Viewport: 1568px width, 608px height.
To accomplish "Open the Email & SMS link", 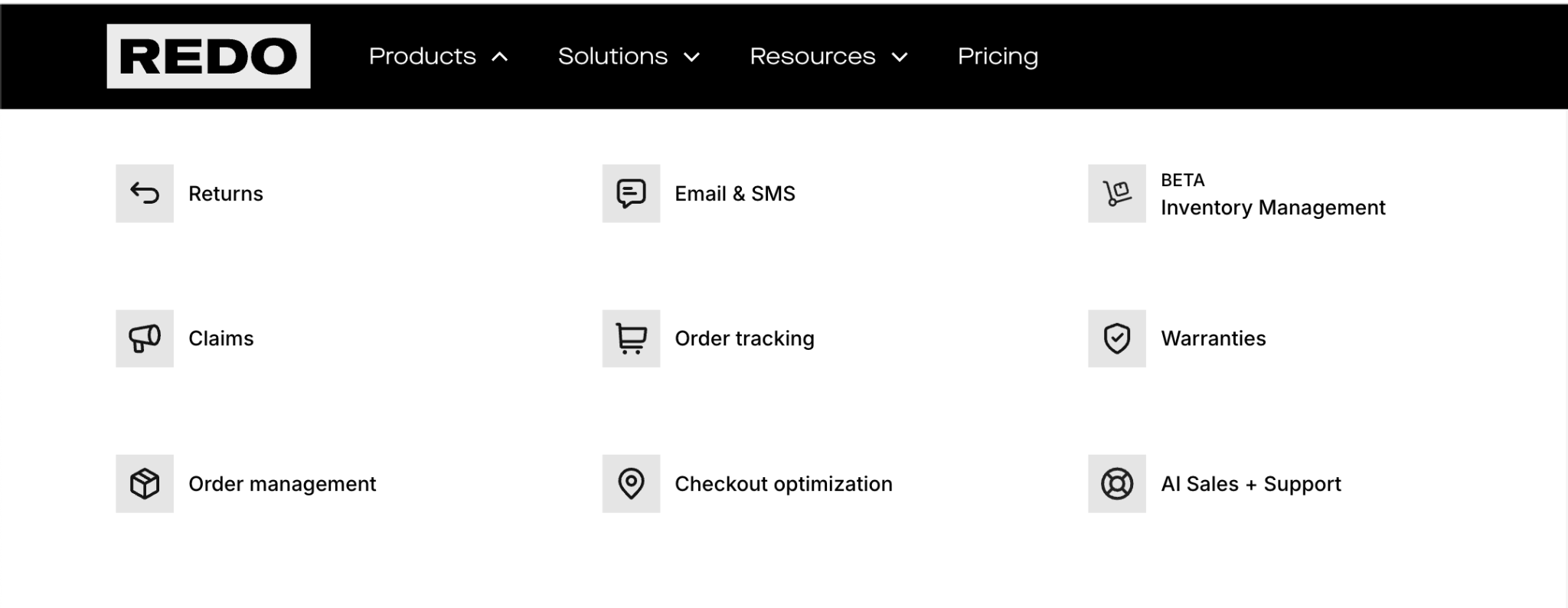I will pos(734,194).
